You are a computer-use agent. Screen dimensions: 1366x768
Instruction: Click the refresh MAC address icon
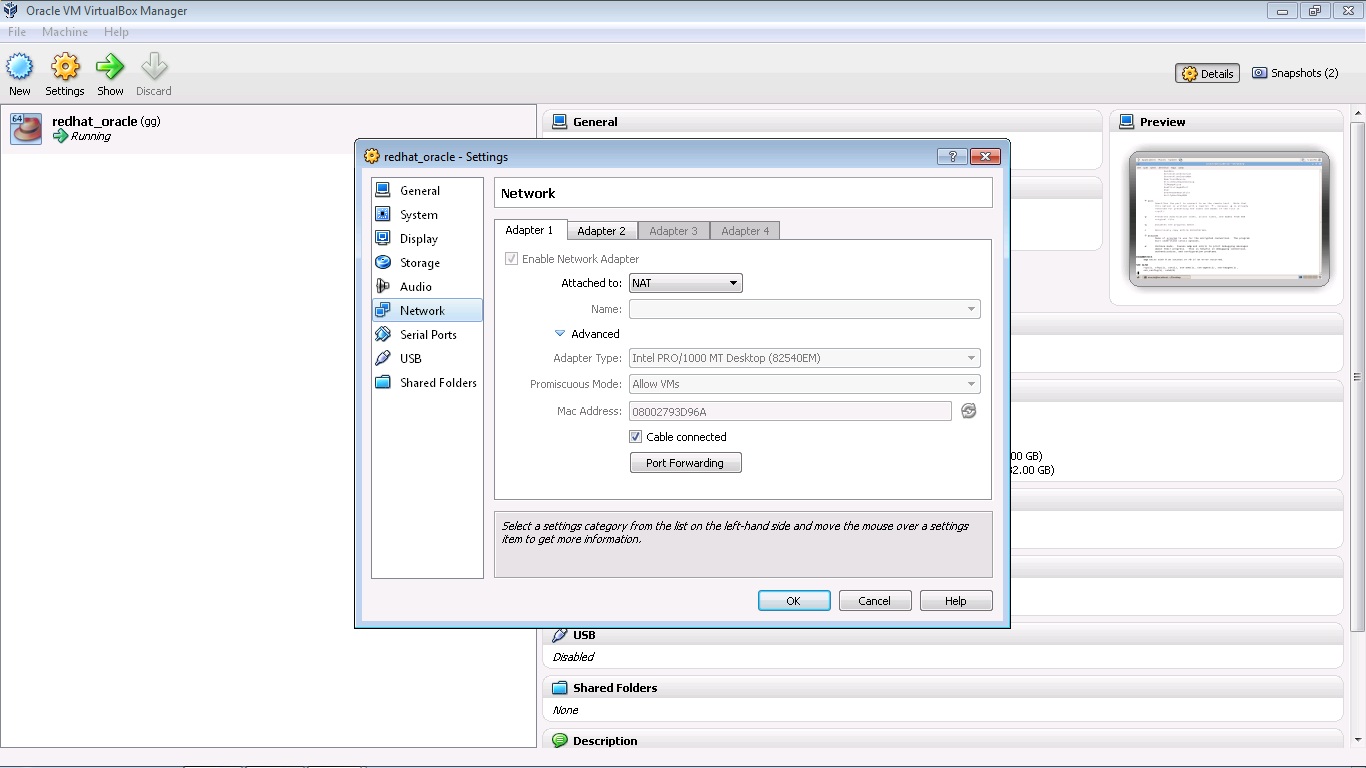coord(968,411)
